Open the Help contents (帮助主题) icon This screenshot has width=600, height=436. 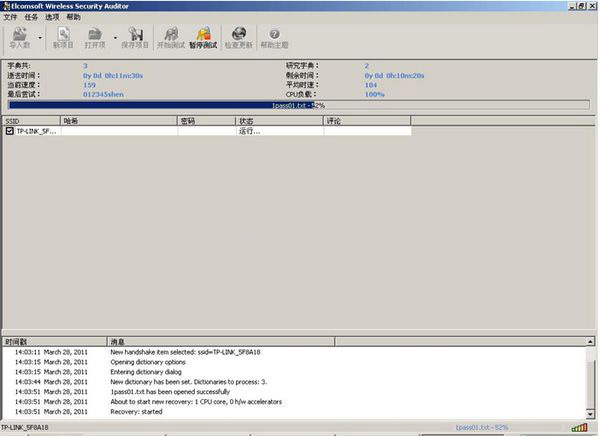(x=274, y=38)
